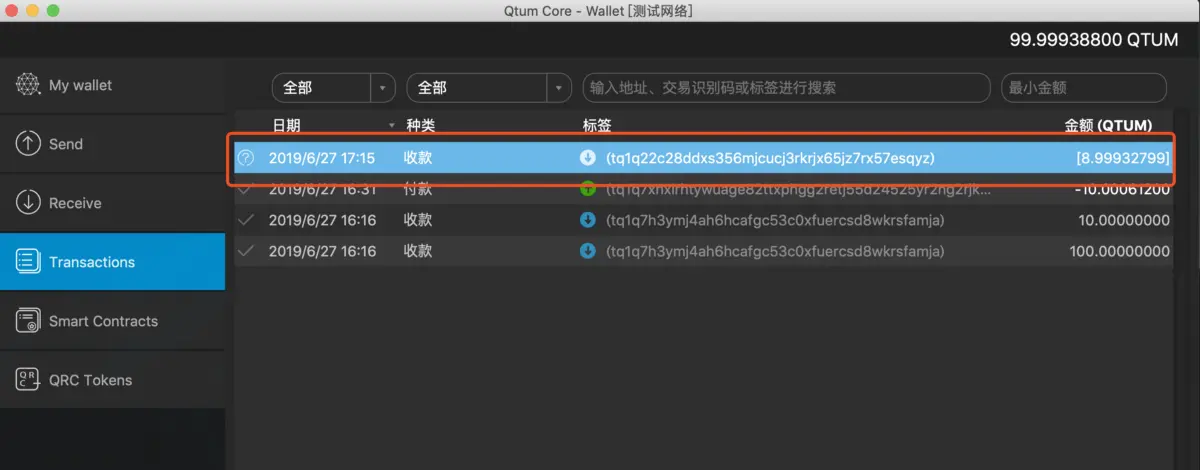
Task: Click the 金额 (QTUM) column header
Action: (1108, 126)
